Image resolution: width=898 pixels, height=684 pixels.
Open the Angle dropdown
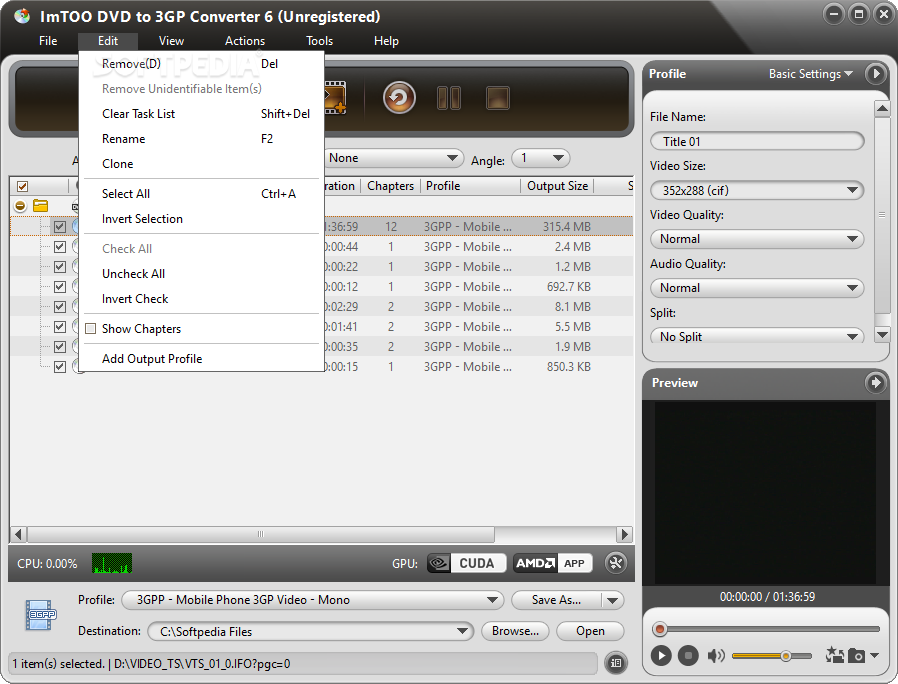click(x=541, y=158)
